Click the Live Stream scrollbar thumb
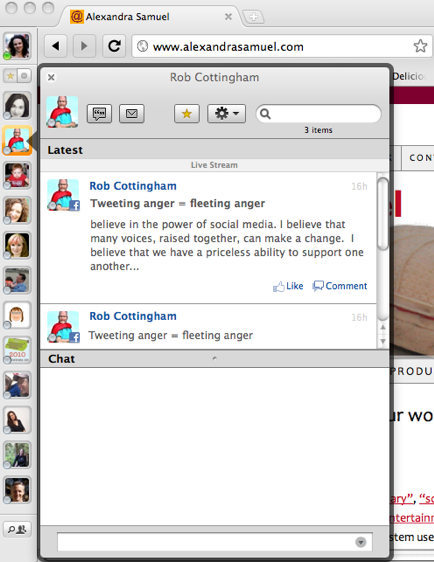The width and height of the screenshot is (434, 562). pos(383,213)
